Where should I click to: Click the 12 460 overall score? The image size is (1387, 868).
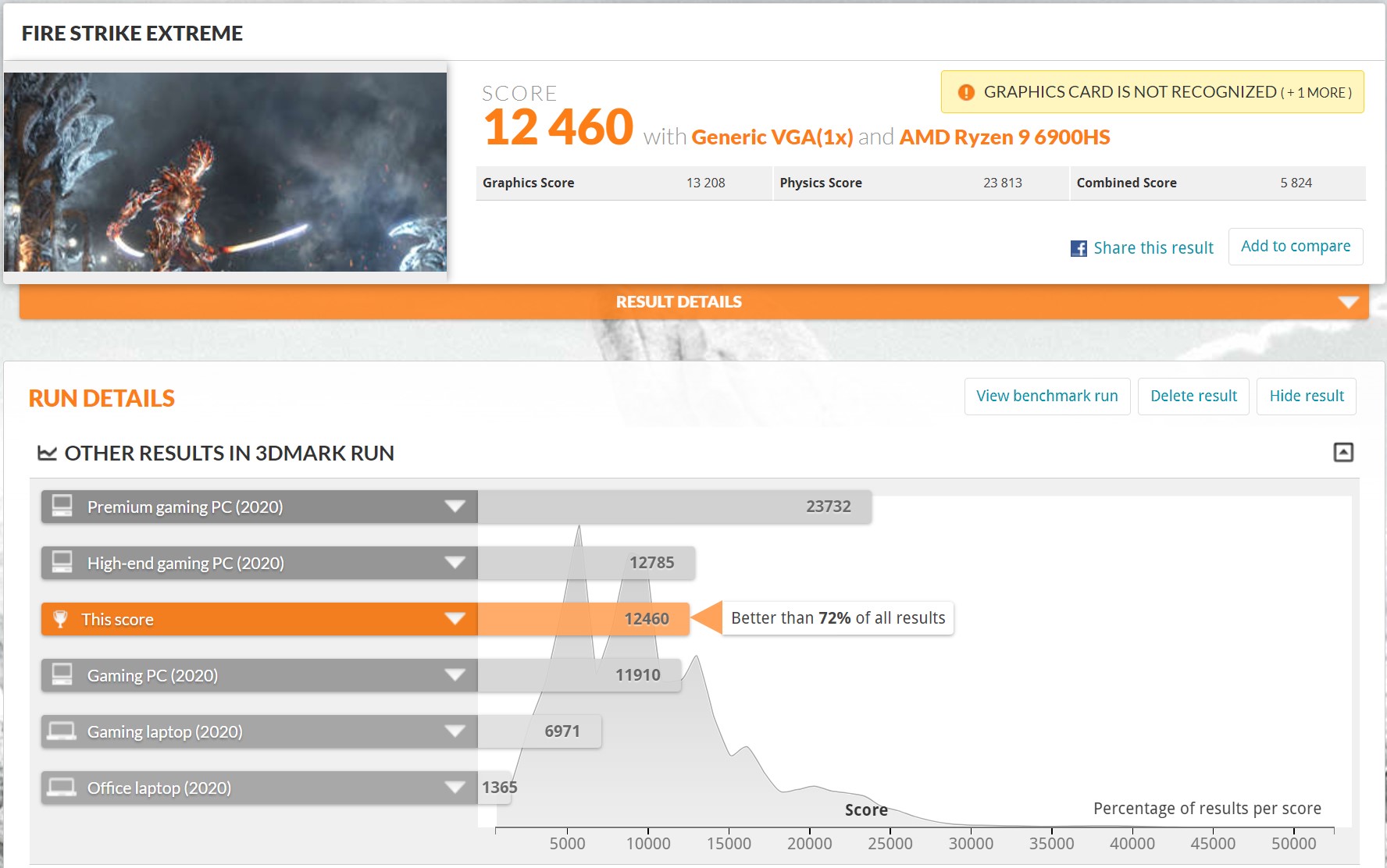click(x=558, y=127)
